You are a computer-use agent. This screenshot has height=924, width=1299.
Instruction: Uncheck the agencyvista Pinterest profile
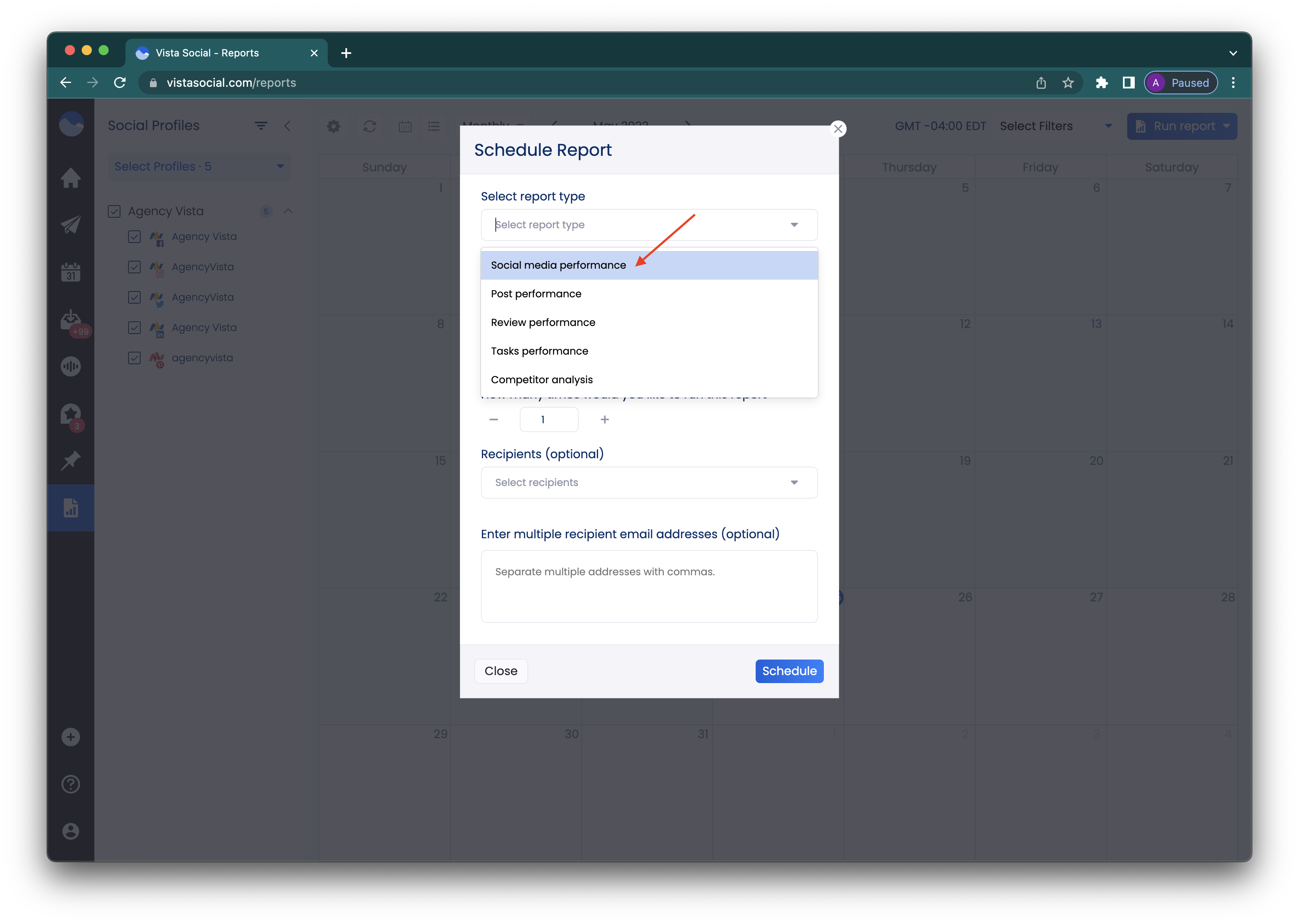click(134, 358)
